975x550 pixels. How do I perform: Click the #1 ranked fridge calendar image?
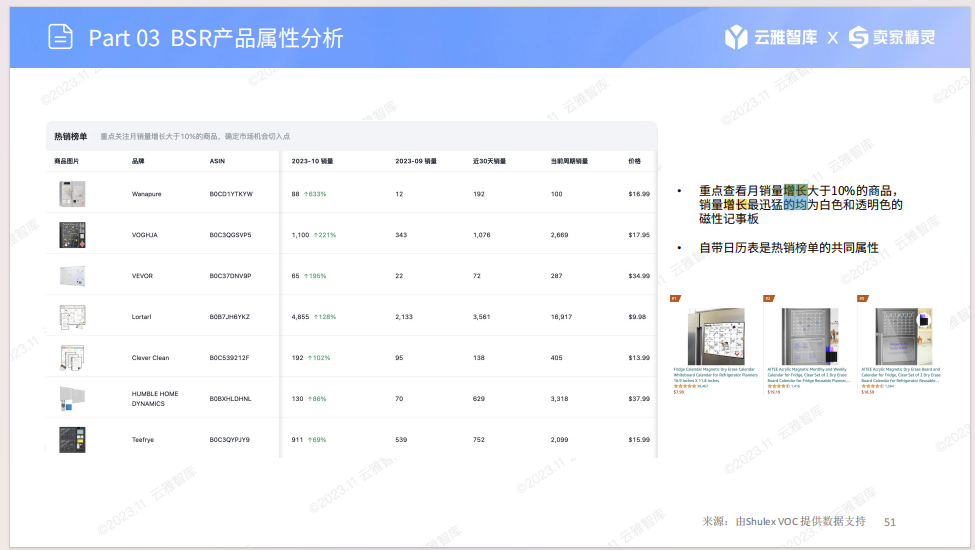click(x=716, y=336)
